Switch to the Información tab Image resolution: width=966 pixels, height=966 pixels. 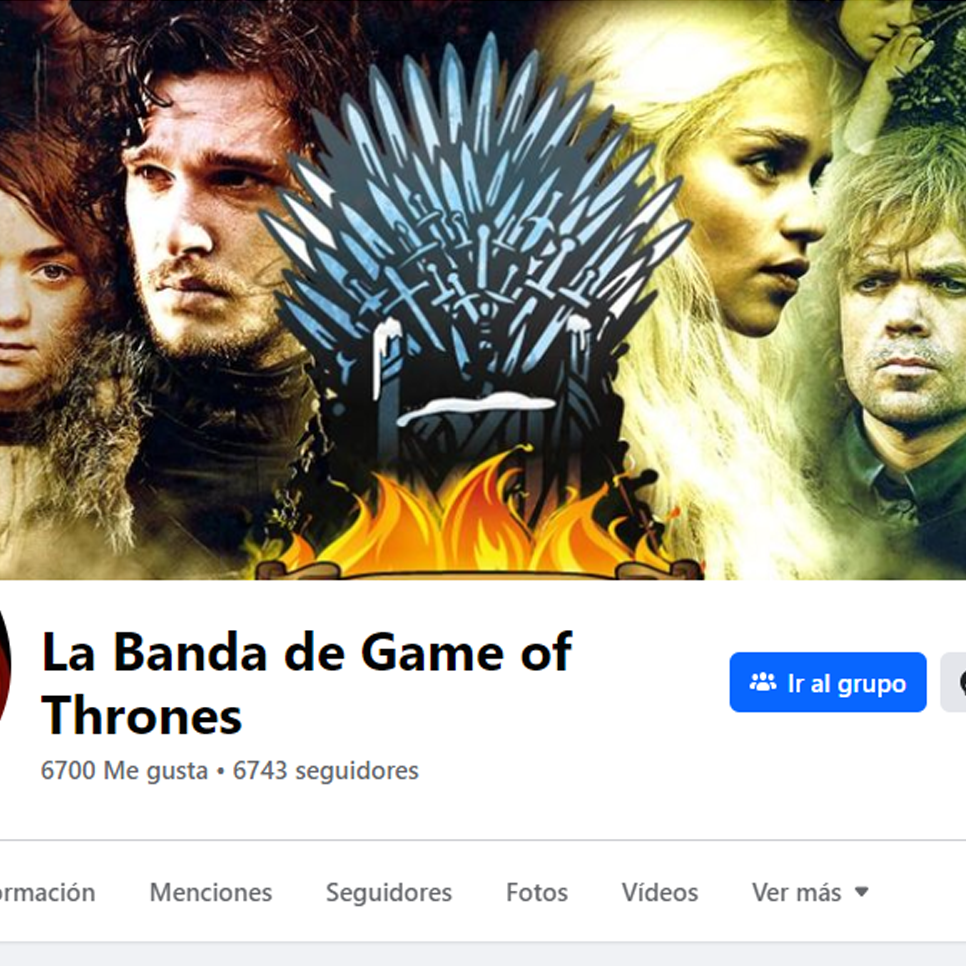coord(46,892)
